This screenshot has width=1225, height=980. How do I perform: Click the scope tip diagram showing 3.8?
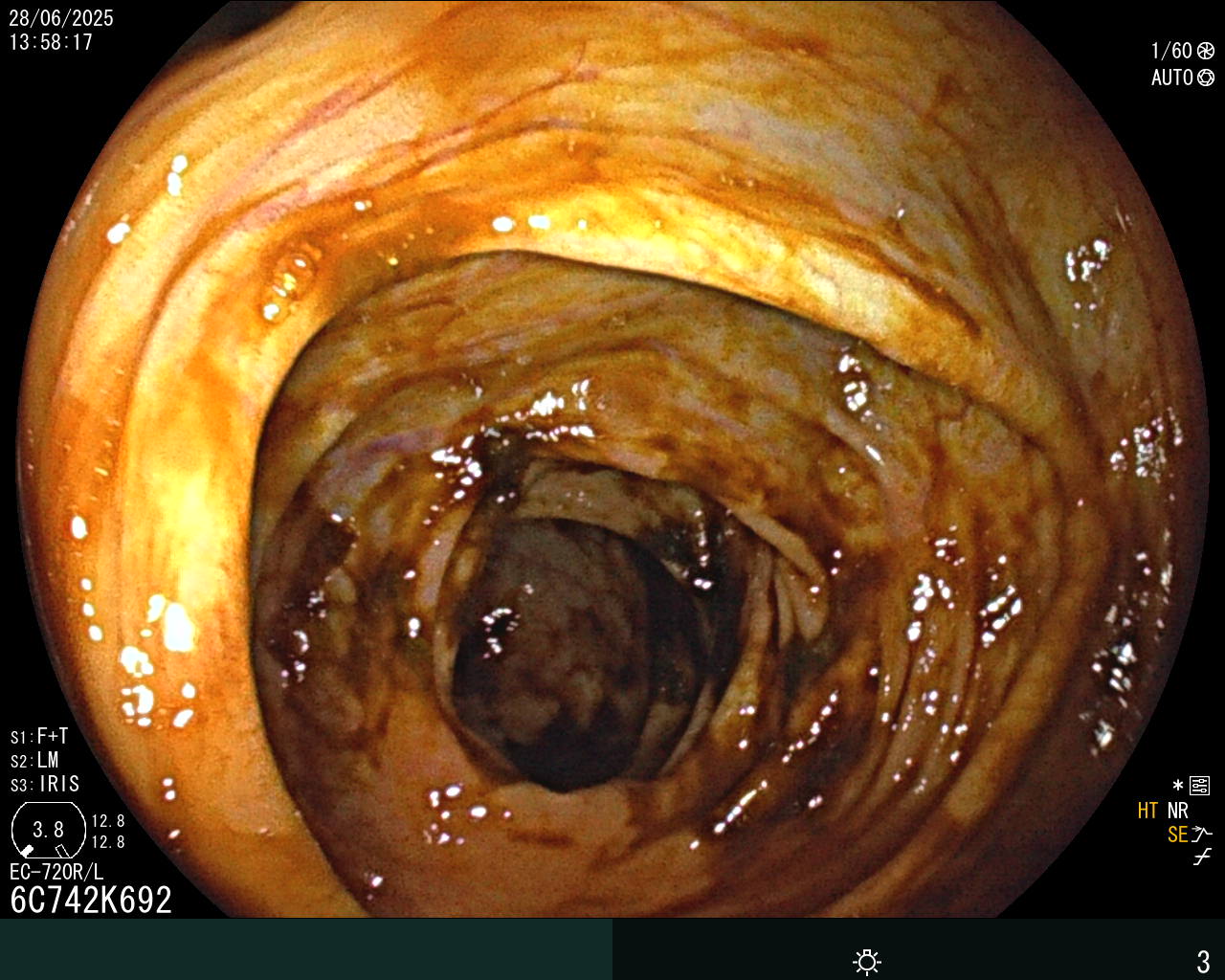(x=48, y=830)
